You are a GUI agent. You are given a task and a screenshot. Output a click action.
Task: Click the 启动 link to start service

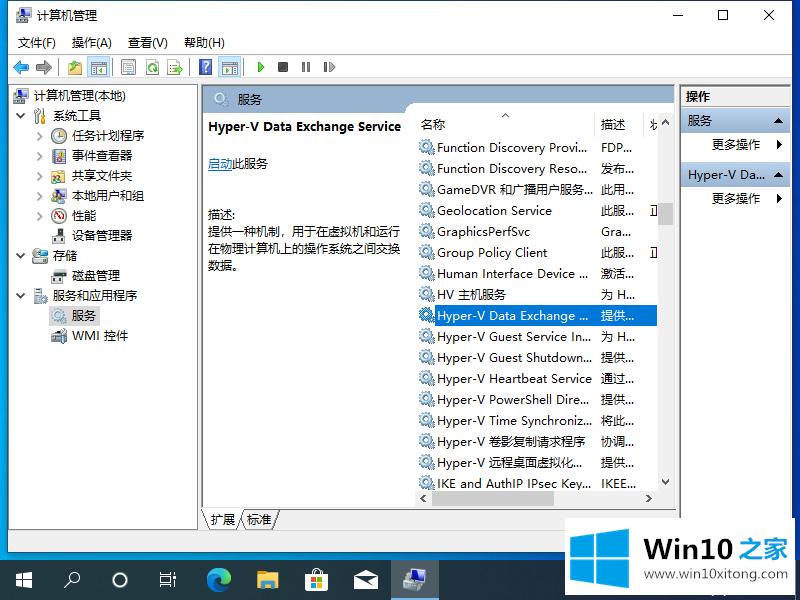(x=220, y=164)
